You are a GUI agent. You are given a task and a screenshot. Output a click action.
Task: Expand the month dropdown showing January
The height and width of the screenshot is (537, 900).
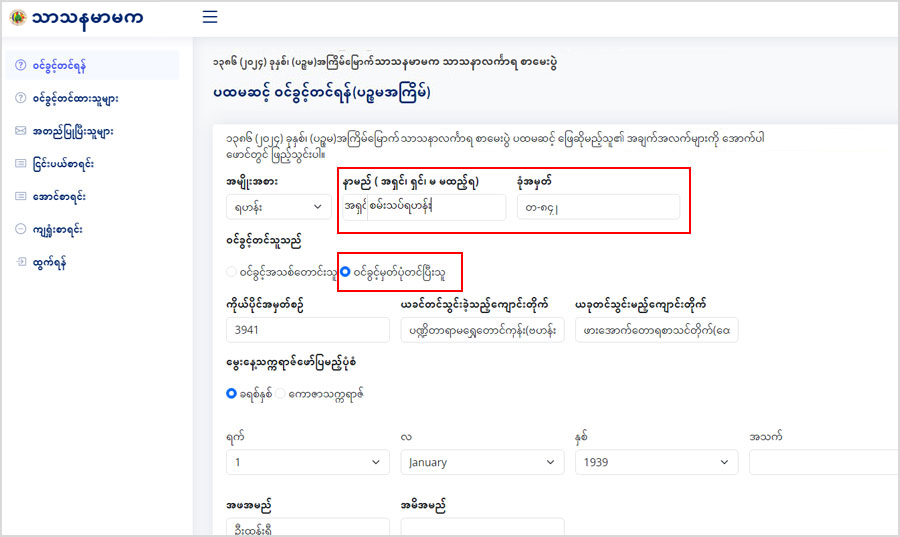[482, 462]
